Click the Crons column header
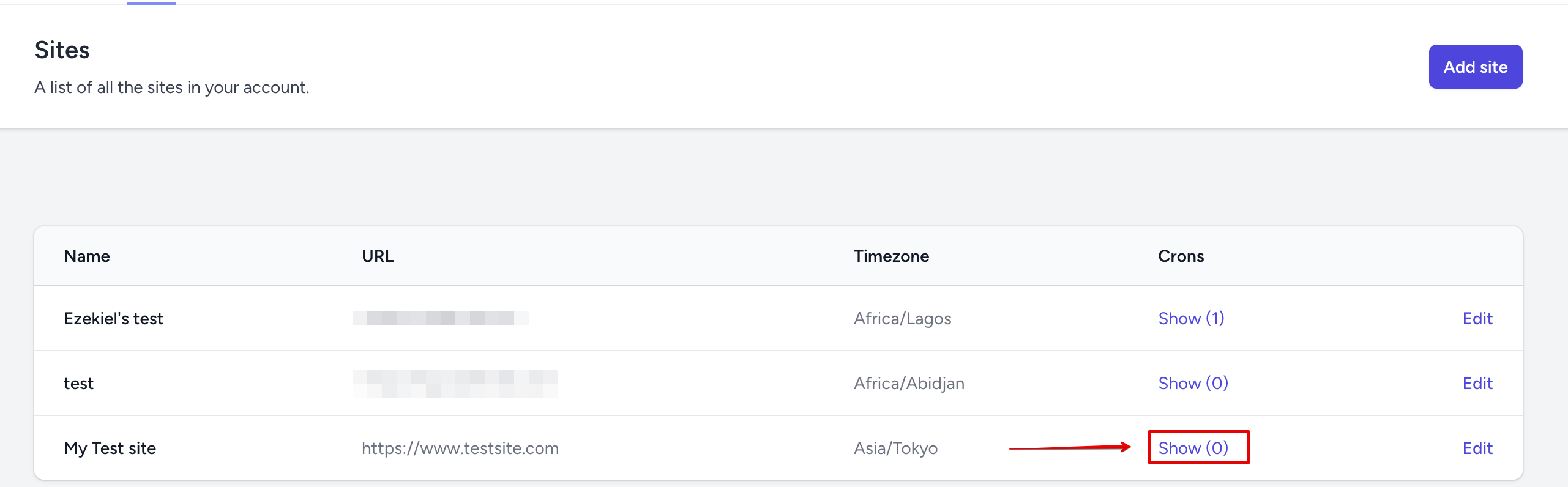 [1180, 256]
